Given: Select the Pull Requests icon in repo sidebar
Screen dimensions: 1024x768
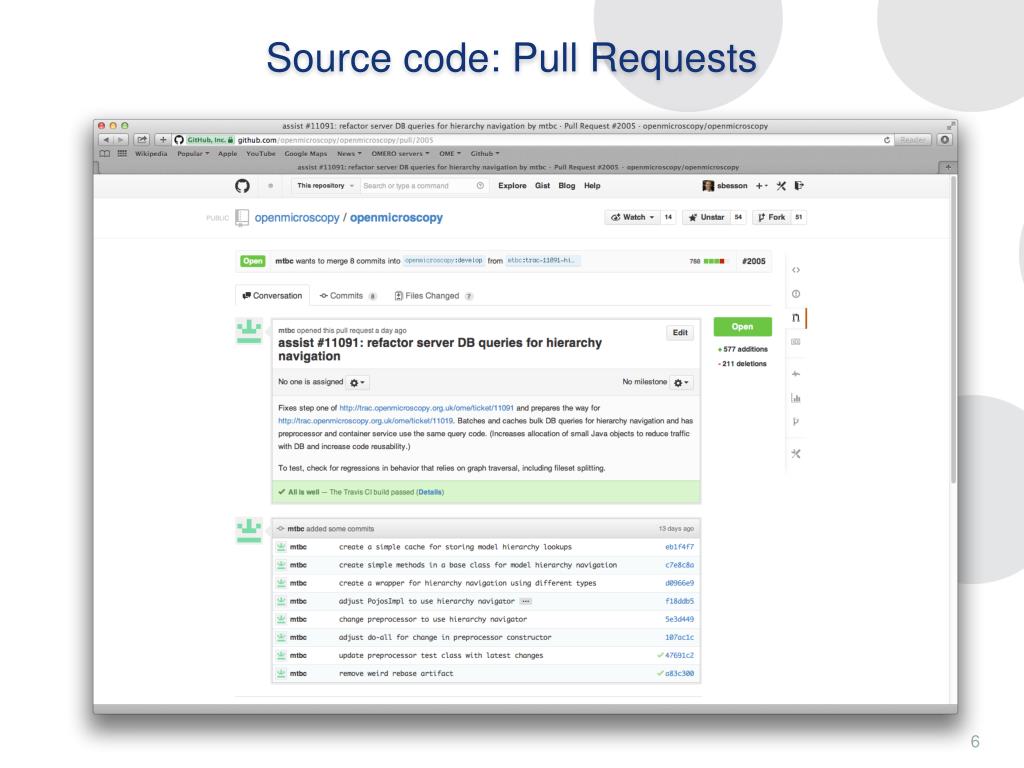Looking at the screenshot, I should [x=795, y=317].
